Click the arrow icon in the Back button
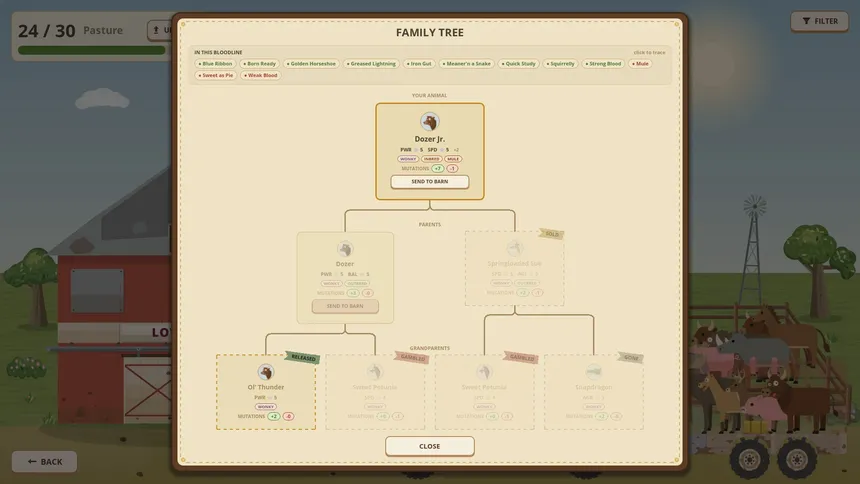 32,462
